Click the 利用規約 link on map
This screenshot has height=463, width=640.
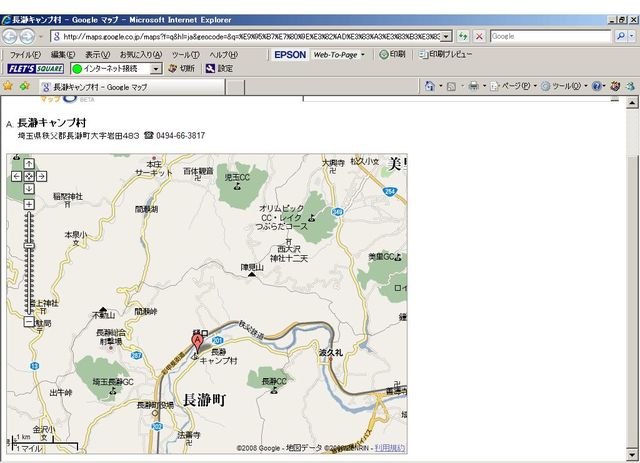(390, 448)
